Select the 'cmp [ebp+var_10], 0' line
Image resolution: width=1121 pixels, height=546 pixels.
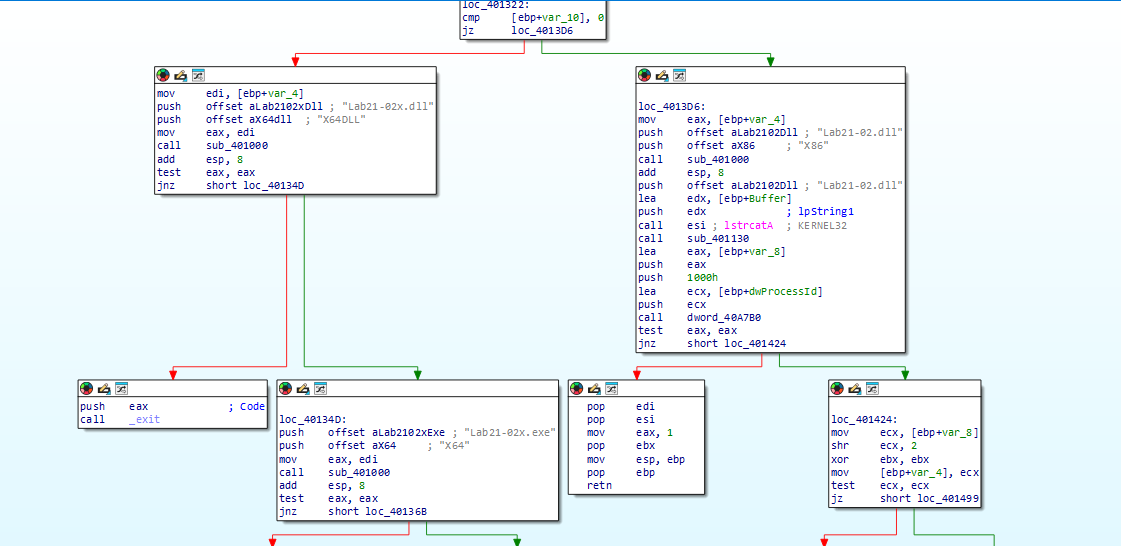(533, 17)
